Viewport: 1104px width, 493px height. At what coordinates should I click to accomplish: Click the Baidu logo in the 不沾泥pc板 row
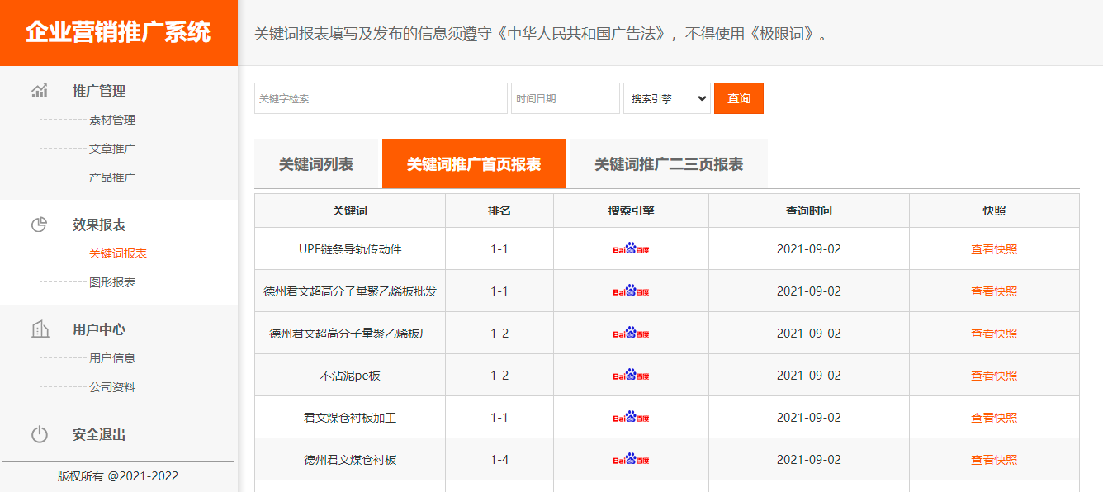[x=630, y=376]
